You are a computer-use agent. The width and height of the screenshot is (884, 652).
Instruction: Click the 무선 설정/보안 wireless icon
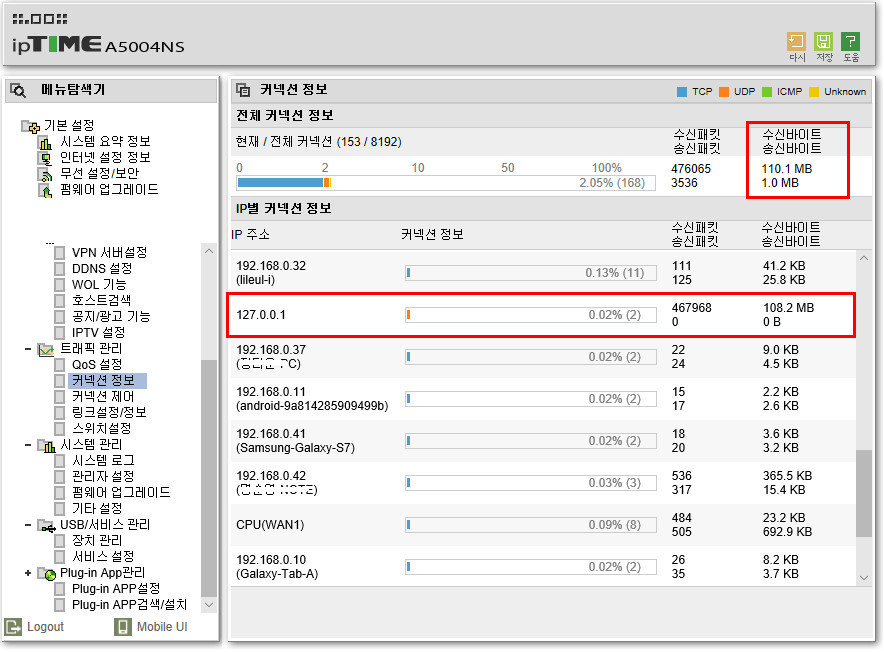click(x=45, y=174)
